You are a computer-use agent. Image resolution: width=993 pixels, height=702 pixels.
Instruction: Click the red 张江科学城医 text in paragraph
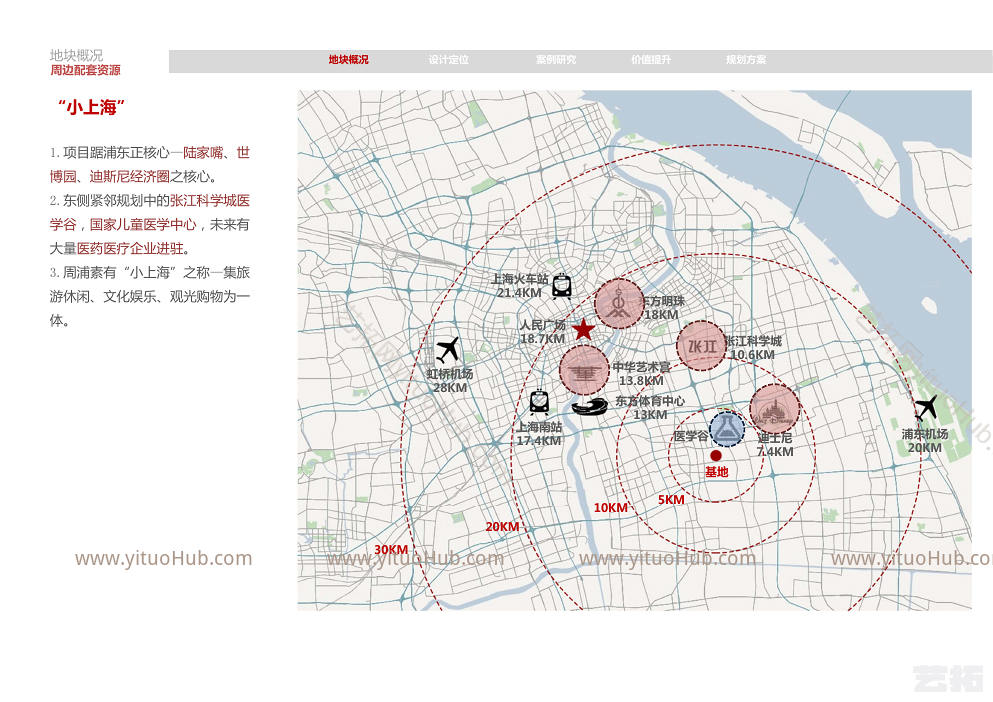210,201
